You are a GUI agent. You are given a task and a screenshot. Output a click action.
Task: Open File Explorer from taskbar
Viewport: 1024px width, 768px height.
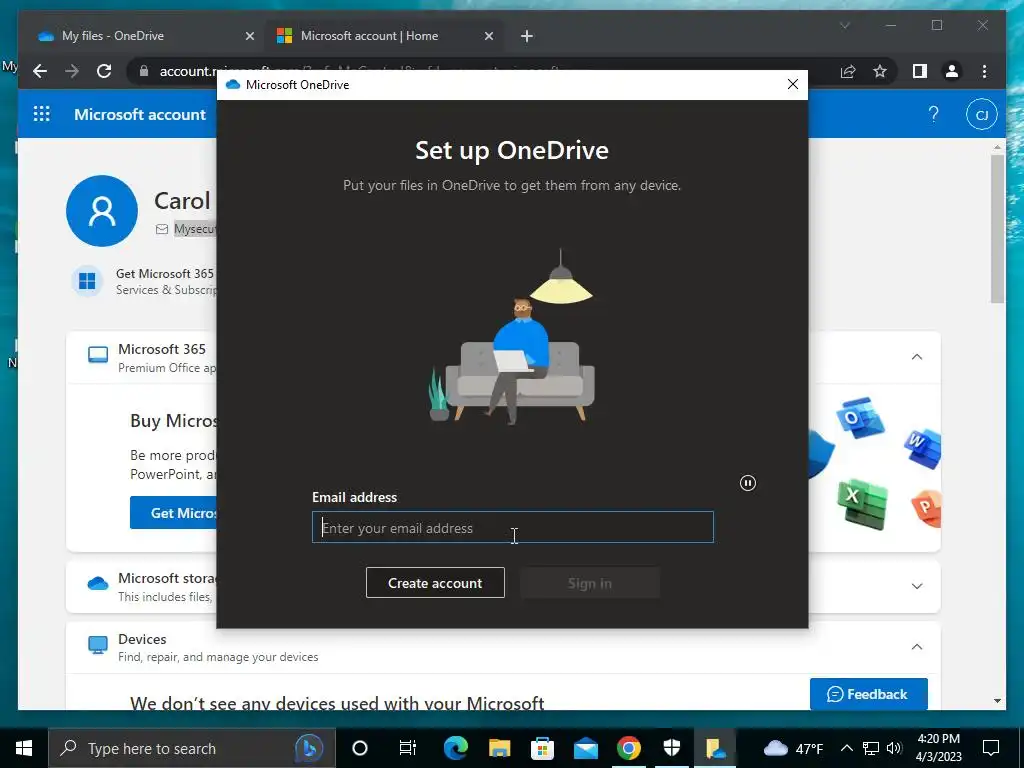pyautogui.click(x=500, y=748)
